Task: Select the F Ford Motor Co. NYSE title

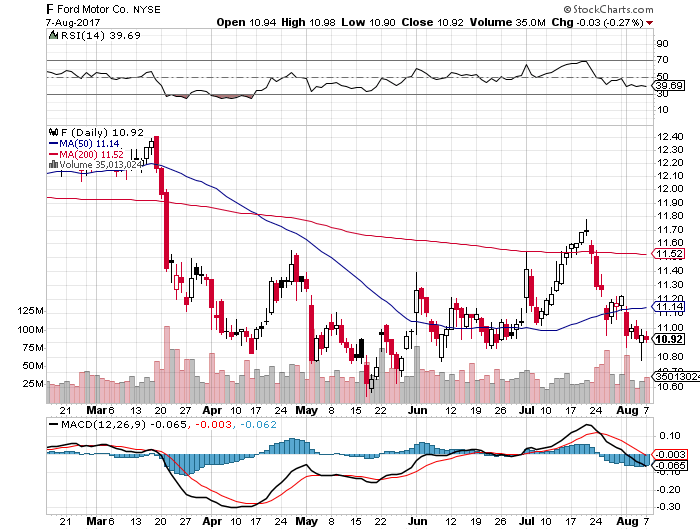Action: coord(103,9)
